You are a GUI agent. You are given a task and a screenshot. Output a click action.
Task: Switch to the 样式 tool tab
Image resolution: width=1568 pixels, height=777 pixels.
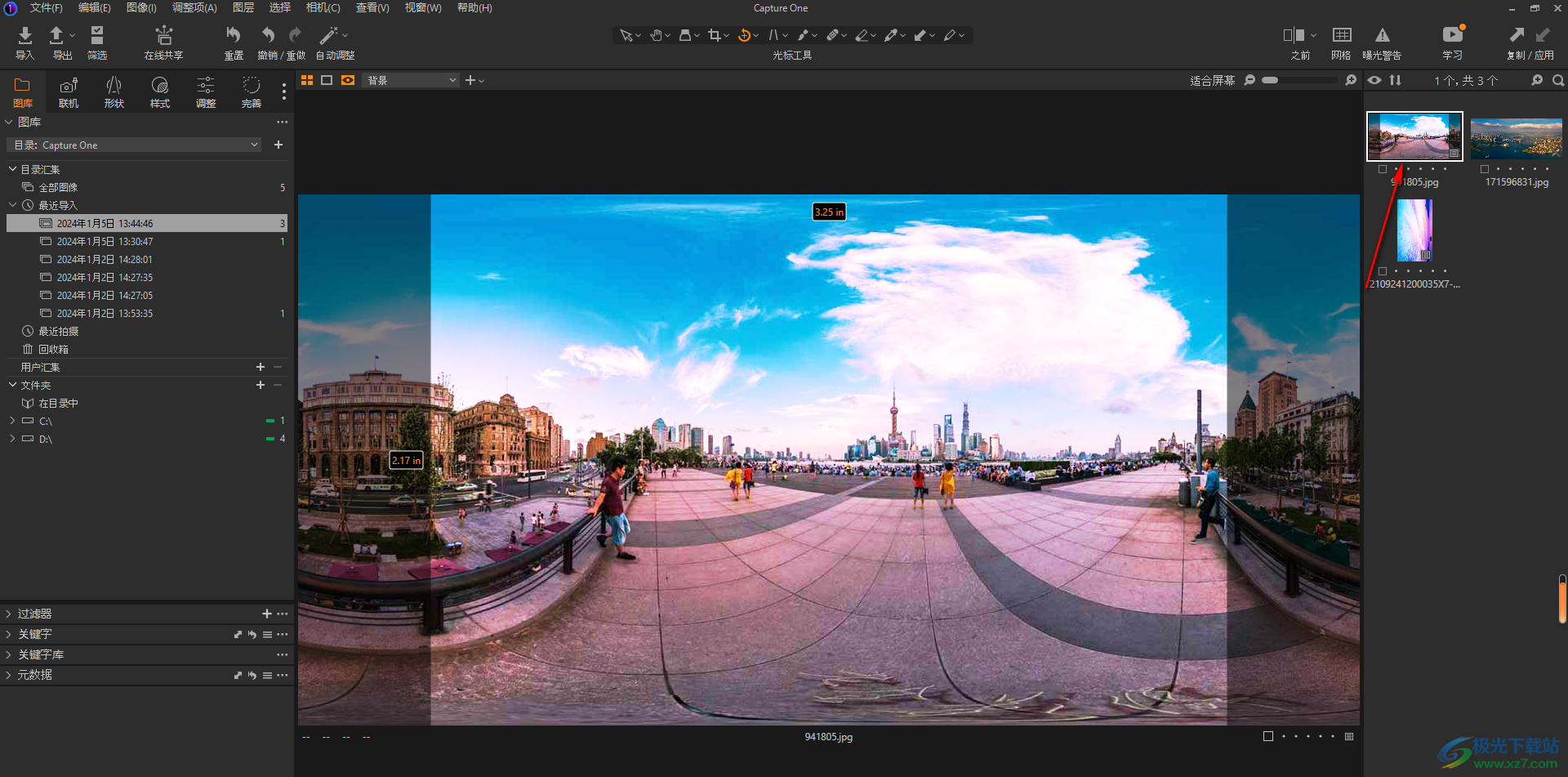coord(160,92)
